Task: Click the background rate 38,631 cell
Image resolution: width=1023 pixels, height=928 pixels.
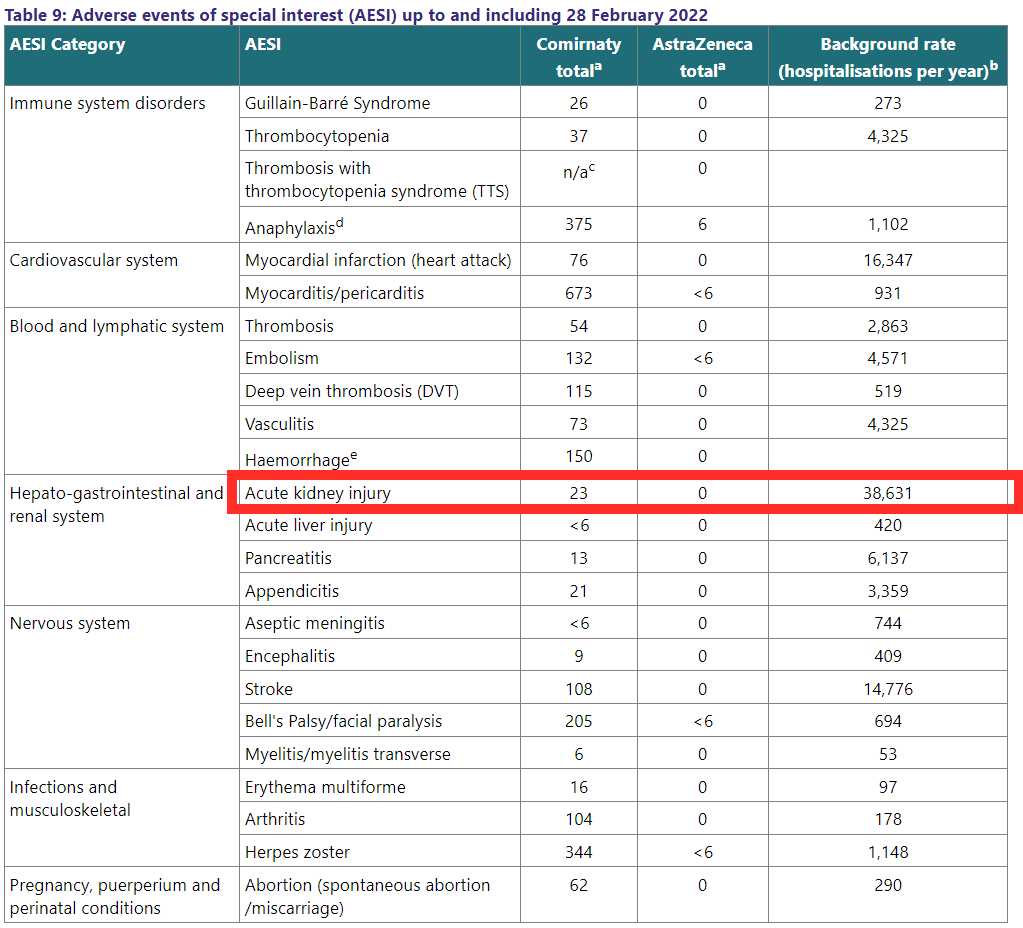Action: coord(888,493)
